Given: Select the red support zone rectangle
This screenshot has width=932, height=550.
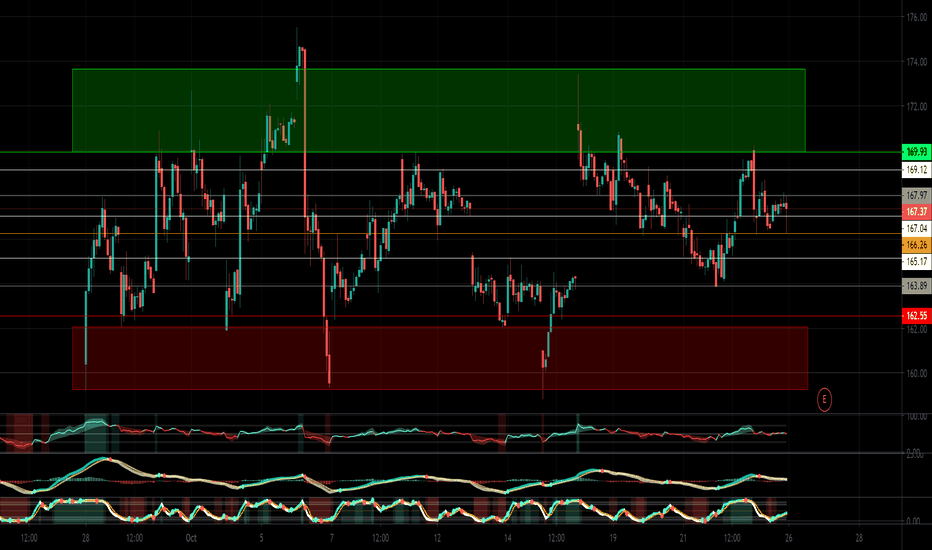Looking at the screenshot, I should [x=440, y=358].
